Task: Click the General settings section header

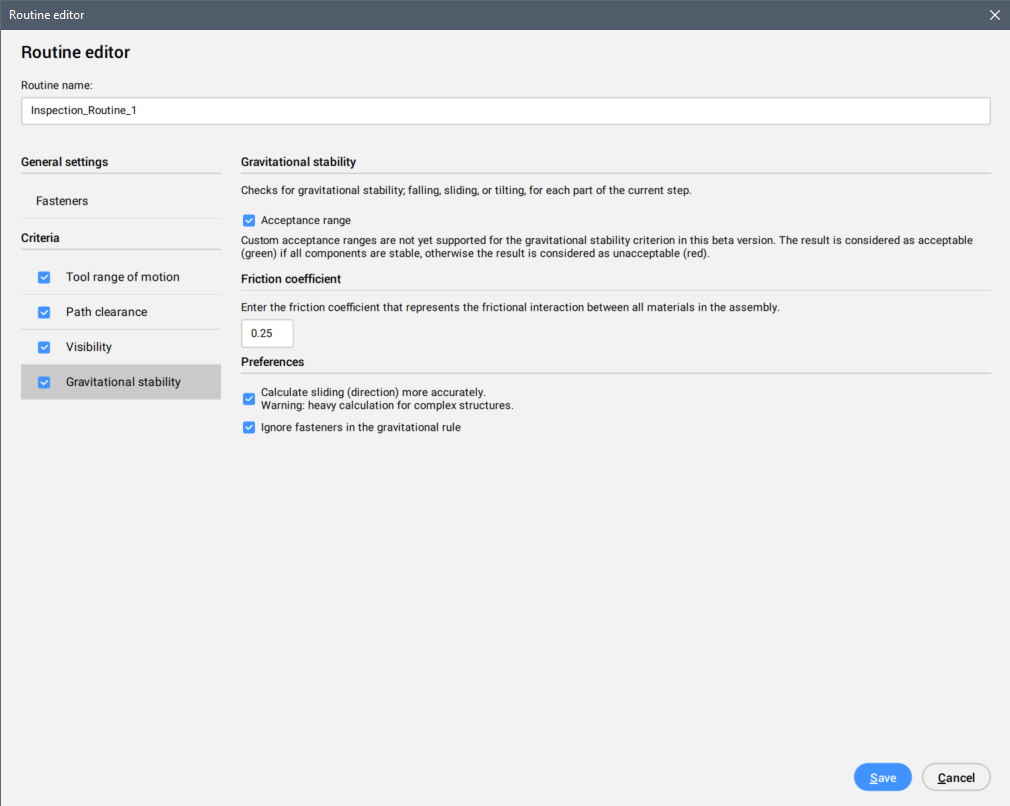Action: pyautogui.click(x=65, y=162)
